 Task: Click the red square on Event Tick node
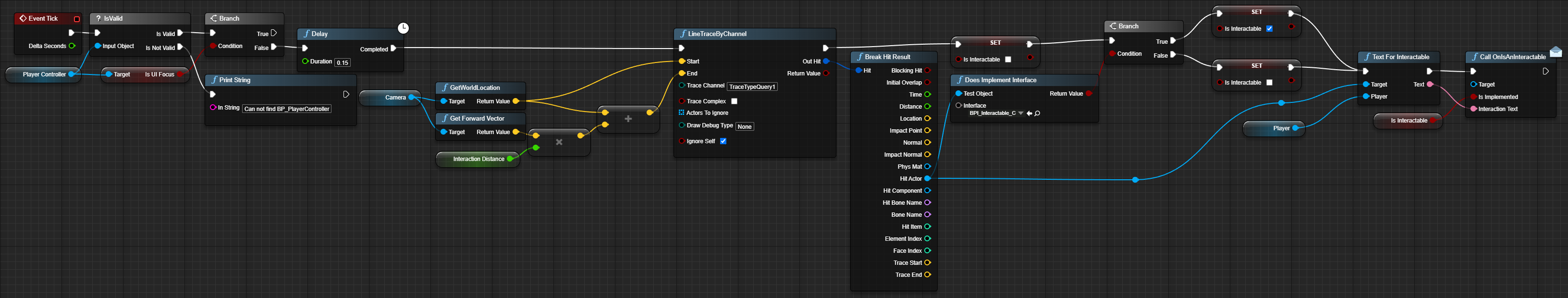click(x=77, y=19)
